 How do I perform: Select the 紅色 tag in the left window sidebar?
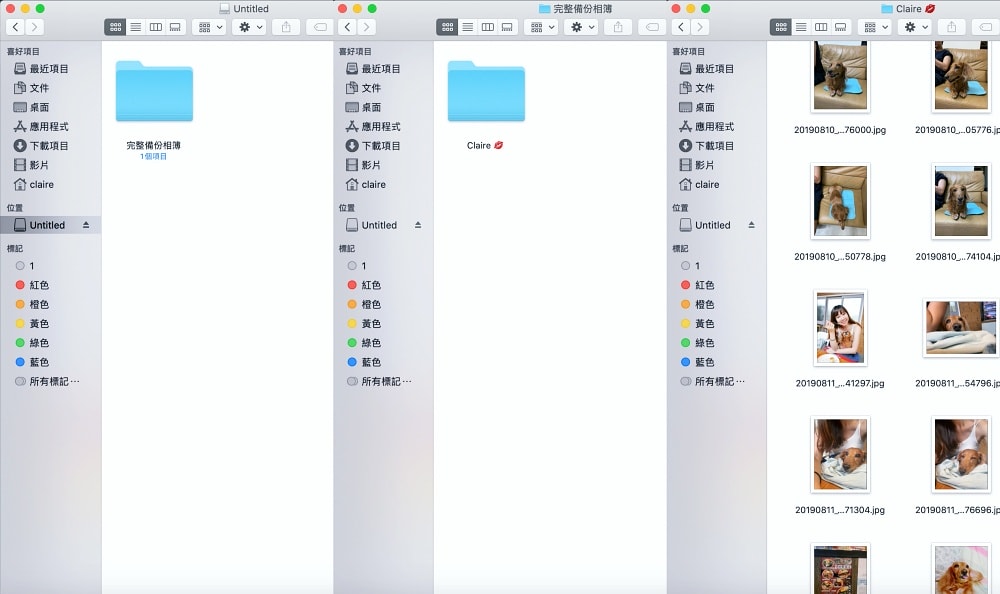39,285
